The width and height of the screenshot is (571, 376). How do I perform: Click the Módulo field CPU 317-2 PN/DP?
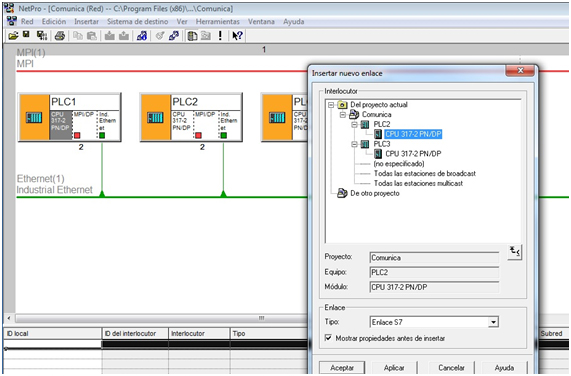pyautogui.click(x=434, y=287)
